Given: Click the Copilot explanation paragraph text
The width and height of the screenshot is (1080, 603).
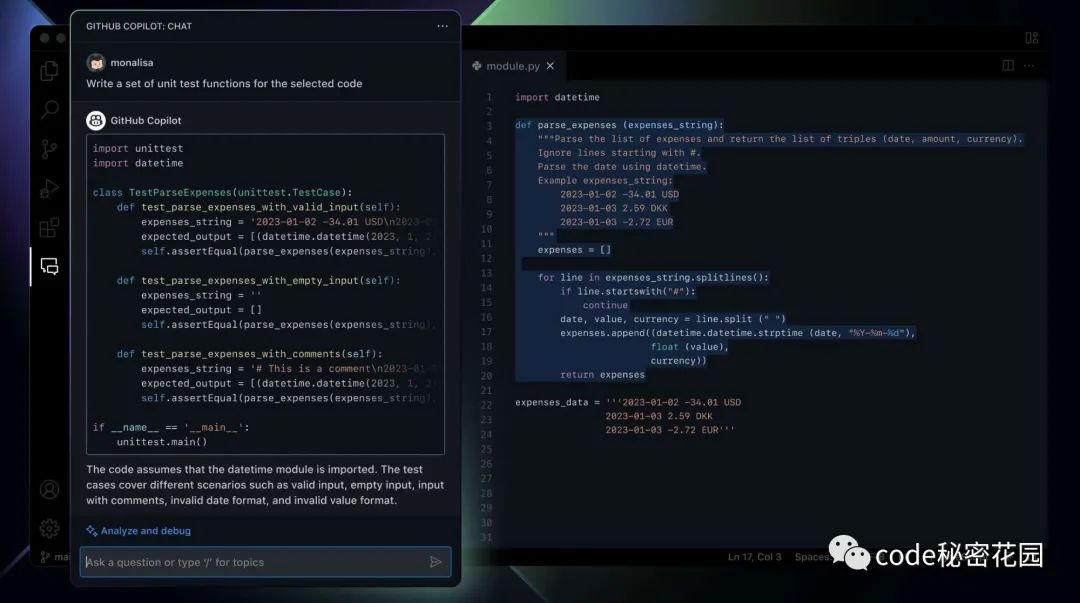Looking at the screenshot, I should (x=265, y=484).
